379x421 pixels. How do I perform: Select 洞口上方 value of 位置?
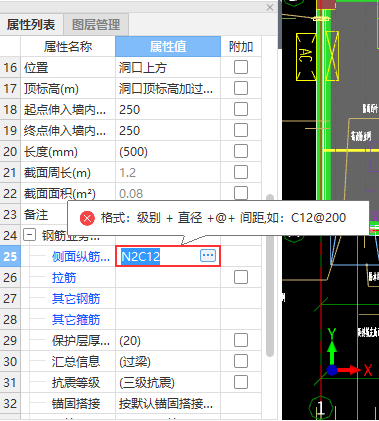point(168,68)
